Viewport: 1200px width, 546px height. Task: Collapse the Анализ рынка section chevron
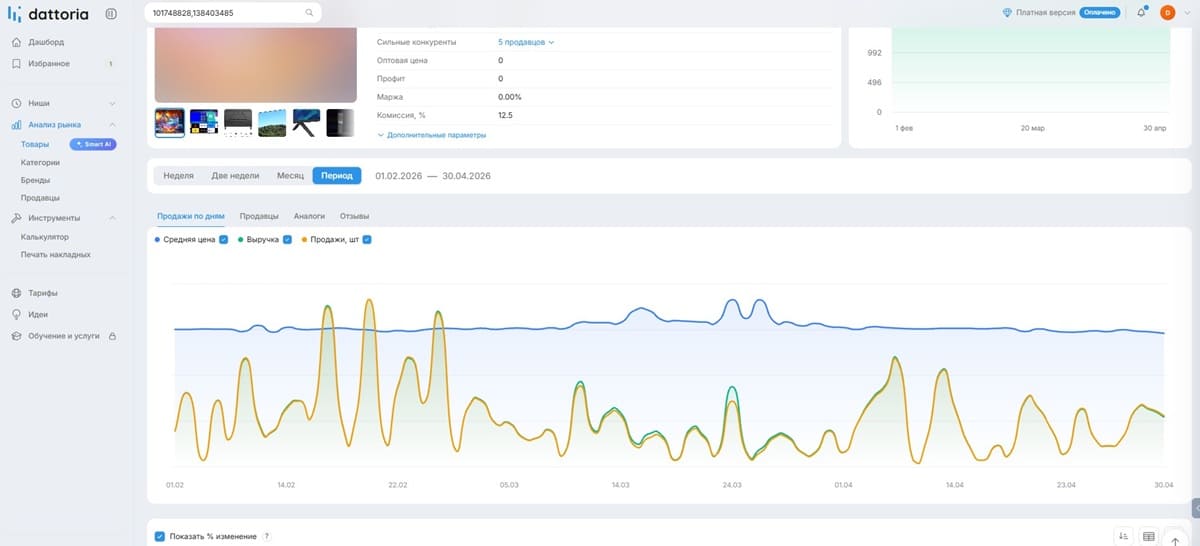(x=112, y=125)
